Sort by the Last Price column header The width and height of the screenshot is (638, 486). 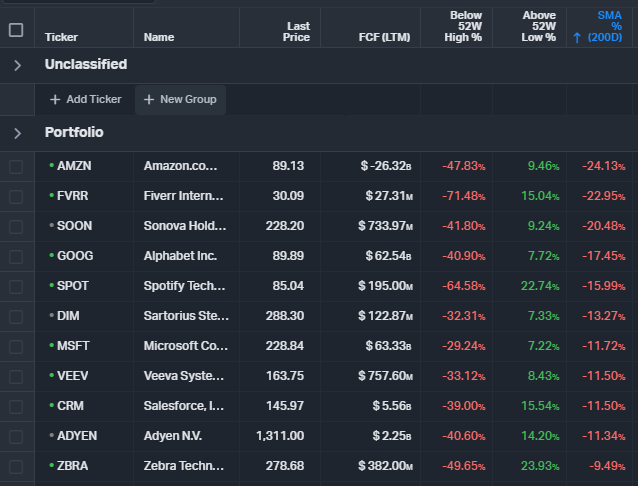(296, 32)
